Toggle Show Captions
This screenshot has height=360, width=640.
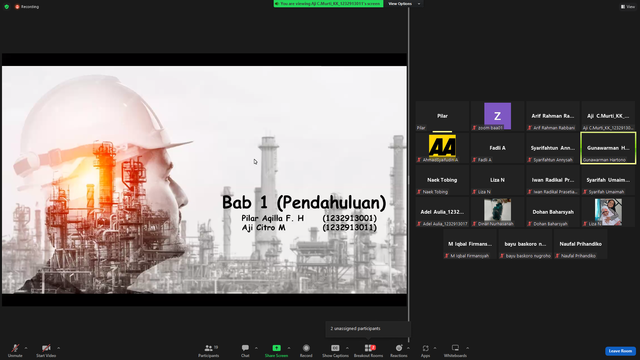tap(335, 350)
